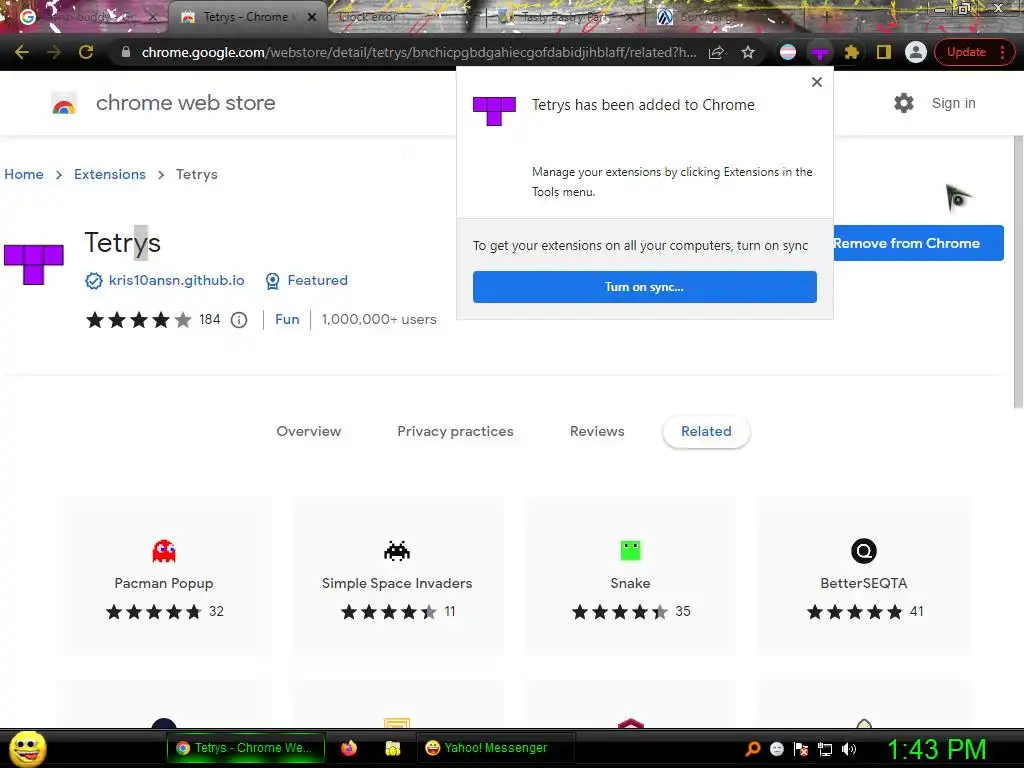The image size is (1024, 768).
Task: Switch to the Clock error browser tab
Action: 368,17
